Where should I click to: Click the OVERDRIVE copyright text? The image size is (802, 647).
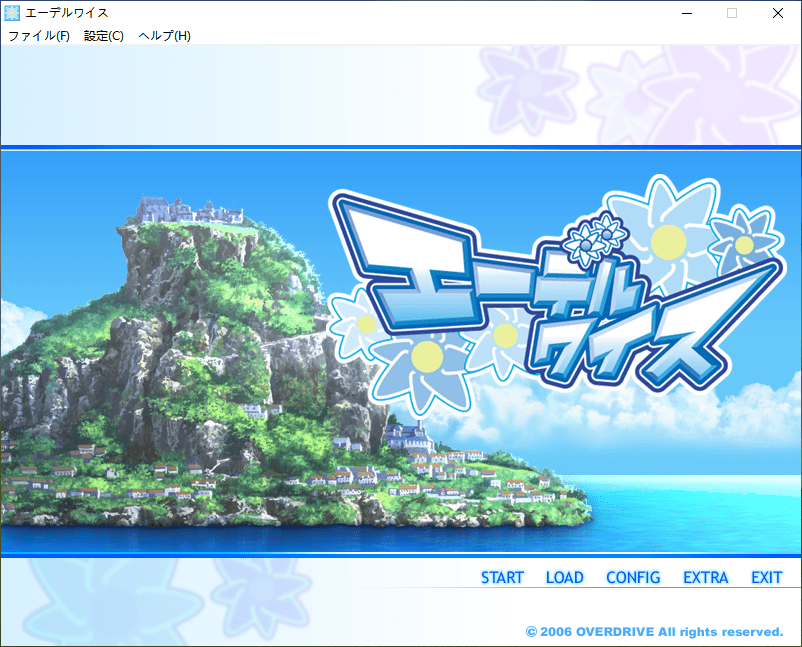pos(654,632)
